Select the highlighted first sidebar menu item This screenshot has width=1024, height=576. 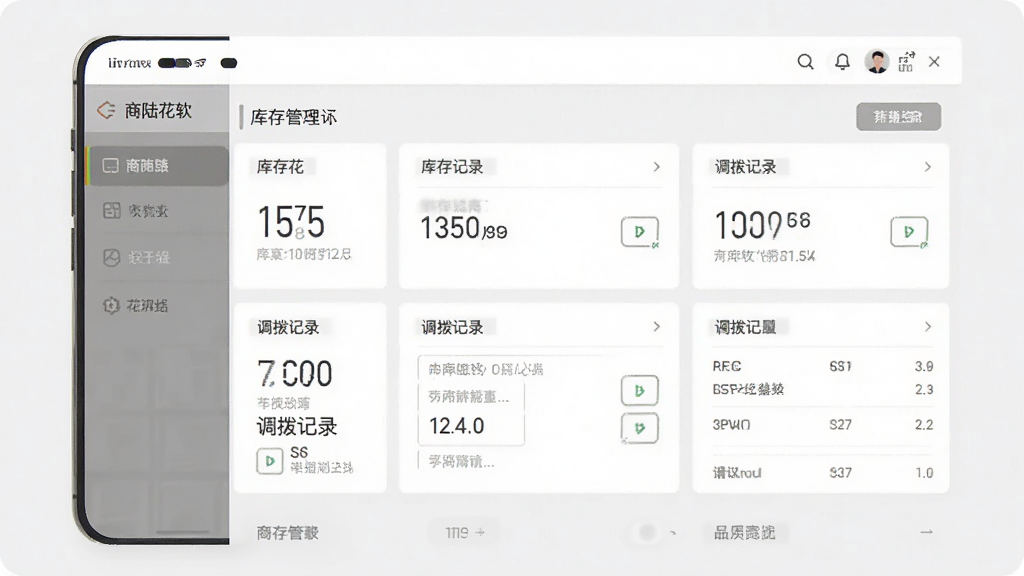click(157, 166)
